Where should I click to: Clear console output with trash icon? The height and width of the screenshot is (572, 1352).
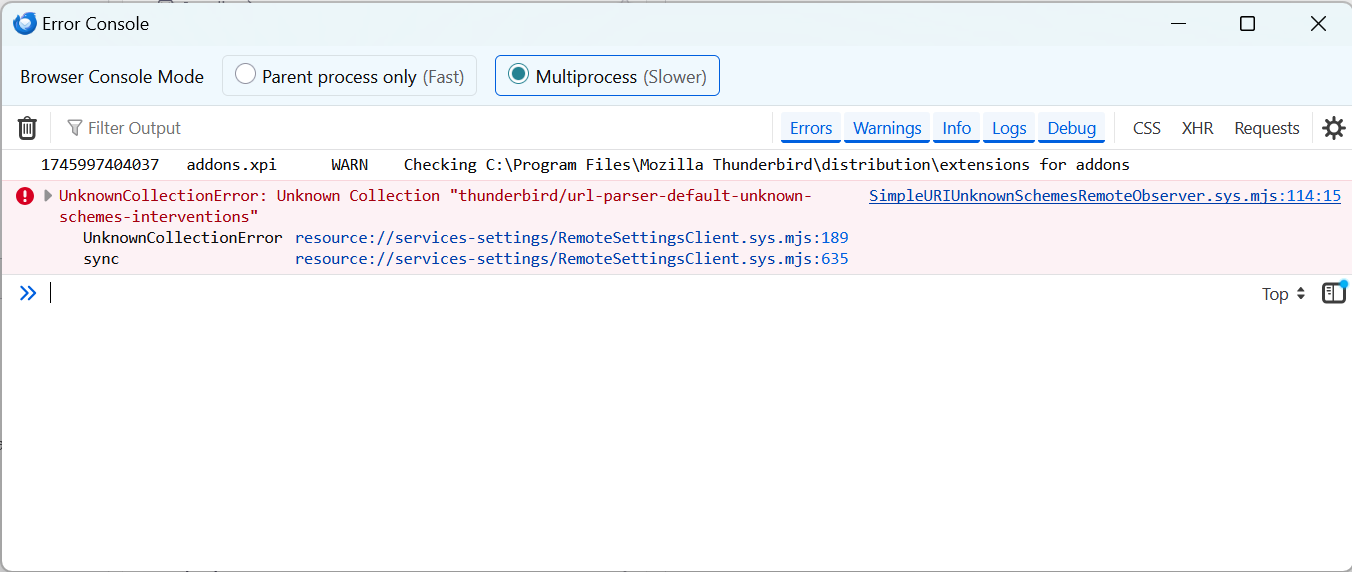pyautogui.click(x=27, y=128)
